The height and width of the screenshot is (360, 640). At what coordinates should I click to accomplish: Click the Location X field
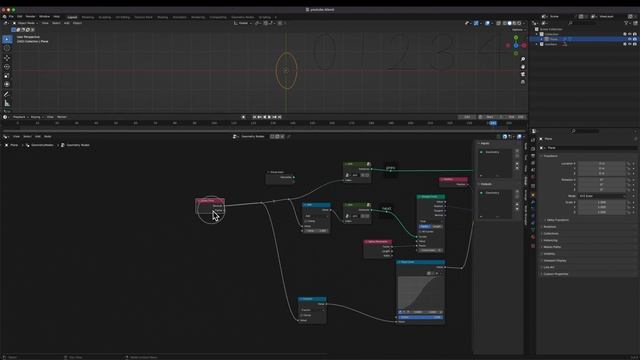tap(602, 164)
